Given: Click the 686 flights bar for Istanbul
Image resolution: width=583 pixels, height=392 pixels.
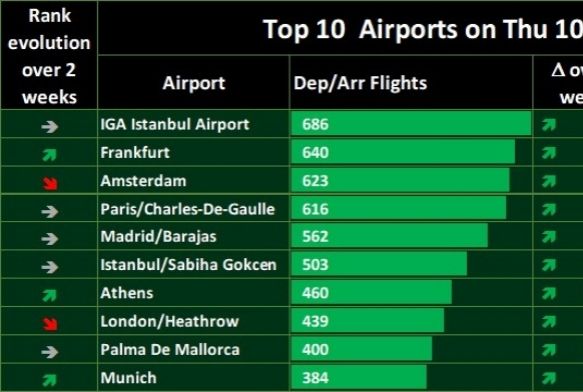Looking at the screenshot, I should (x=411, y=124).
